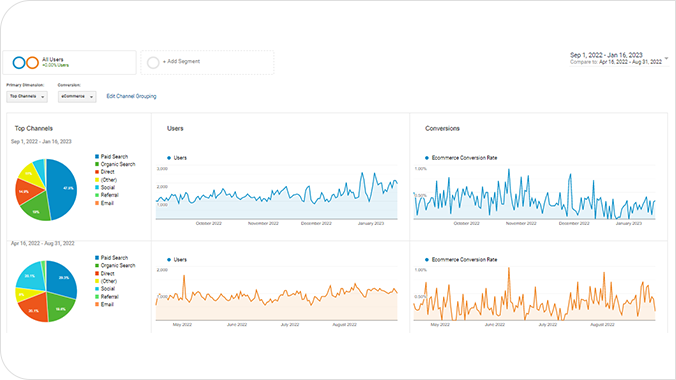676x380 pixels.
Task: Click the Sep 1, 2022 - Jan 16, 2023 date range
Action: tap(606, 55)
